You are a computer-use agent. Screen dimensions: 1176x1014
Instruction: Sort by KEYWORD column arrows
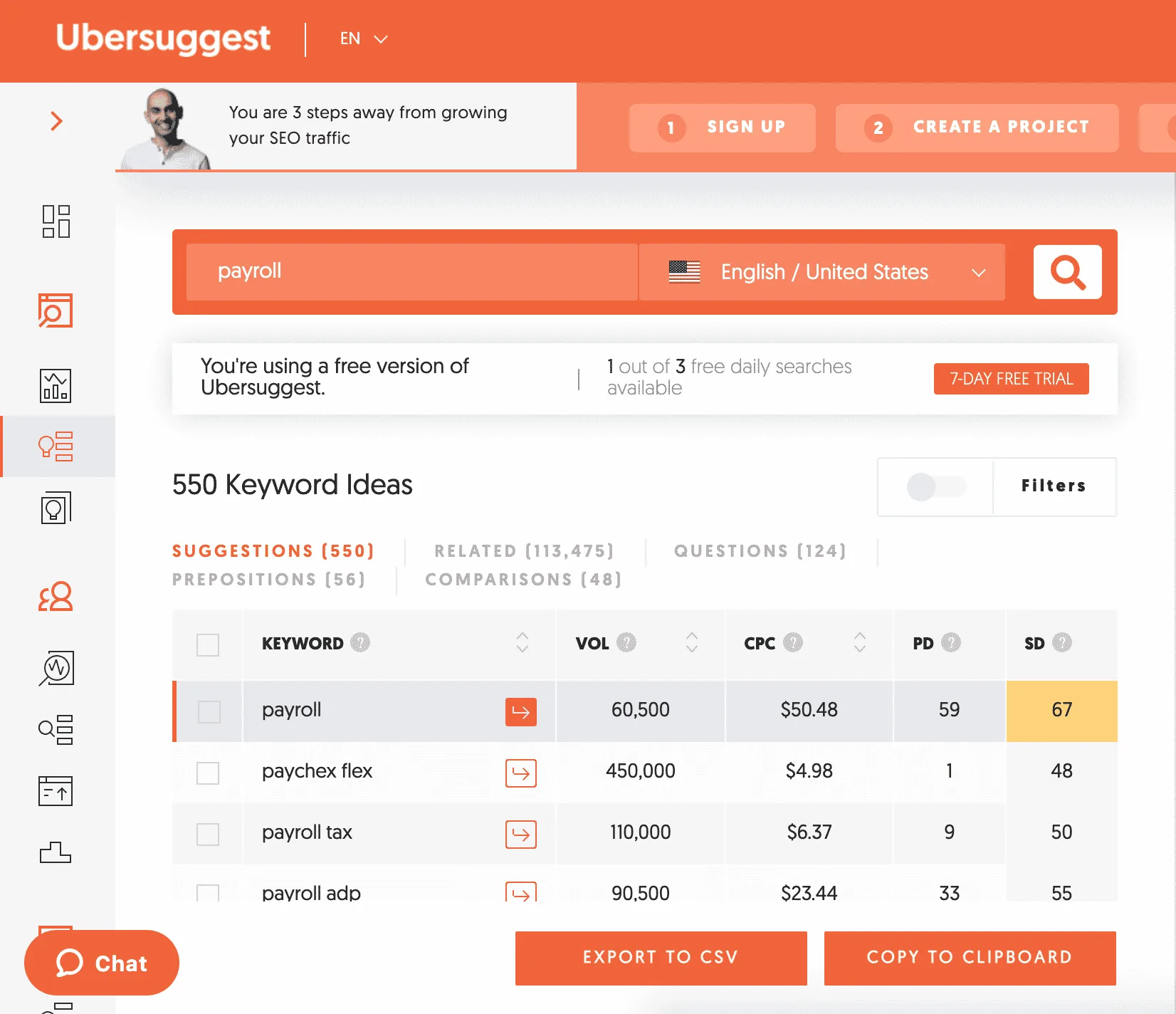(x=523, y=642)
